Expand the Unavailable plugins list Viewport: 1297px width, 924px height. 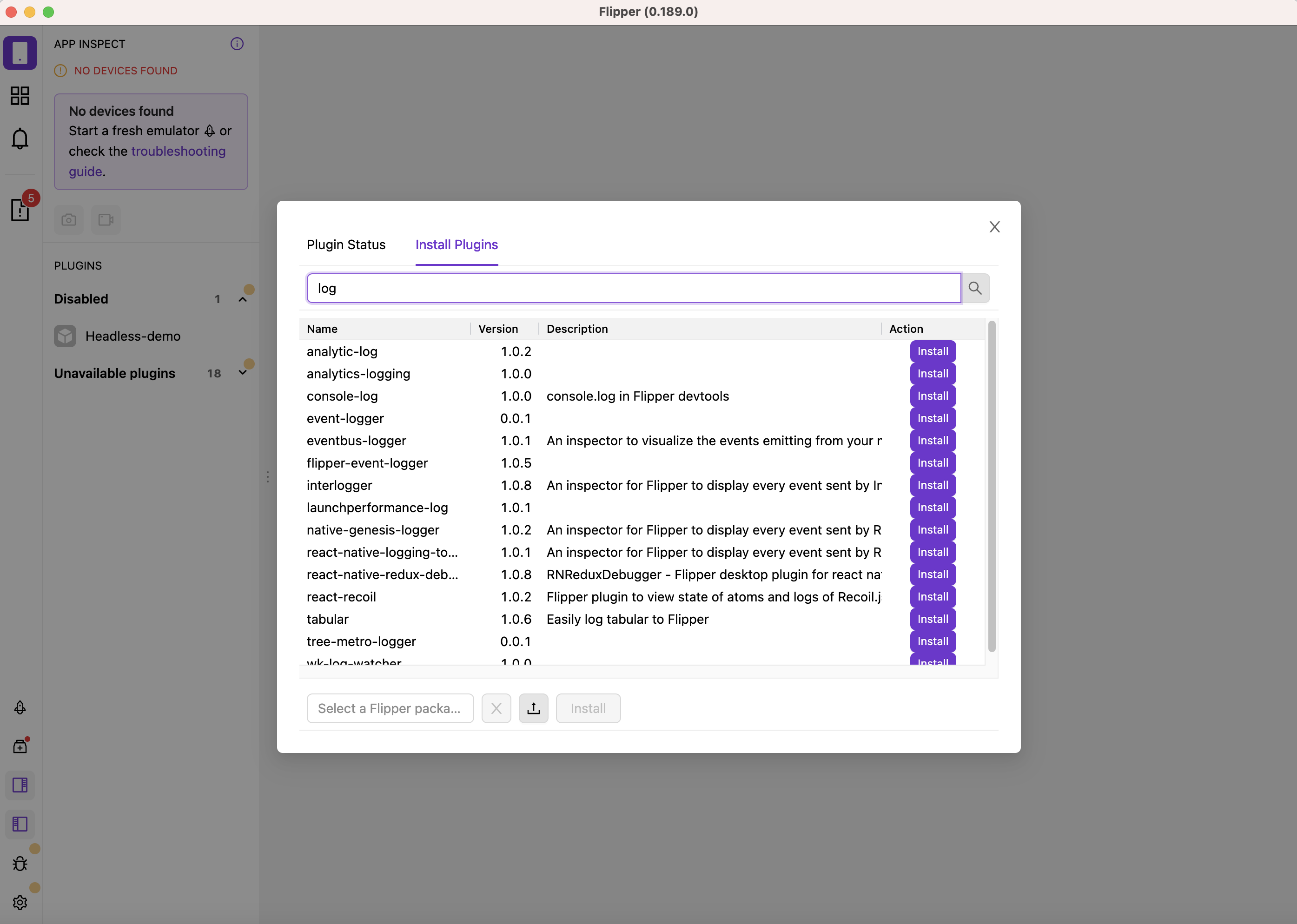click(x=243, y=373)
